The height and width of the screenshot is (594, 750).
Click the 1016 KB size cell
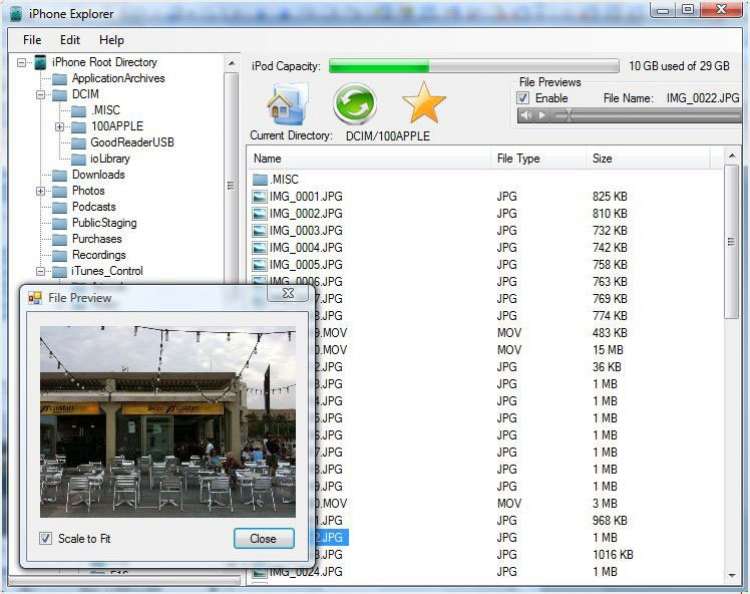coord(613,555)
